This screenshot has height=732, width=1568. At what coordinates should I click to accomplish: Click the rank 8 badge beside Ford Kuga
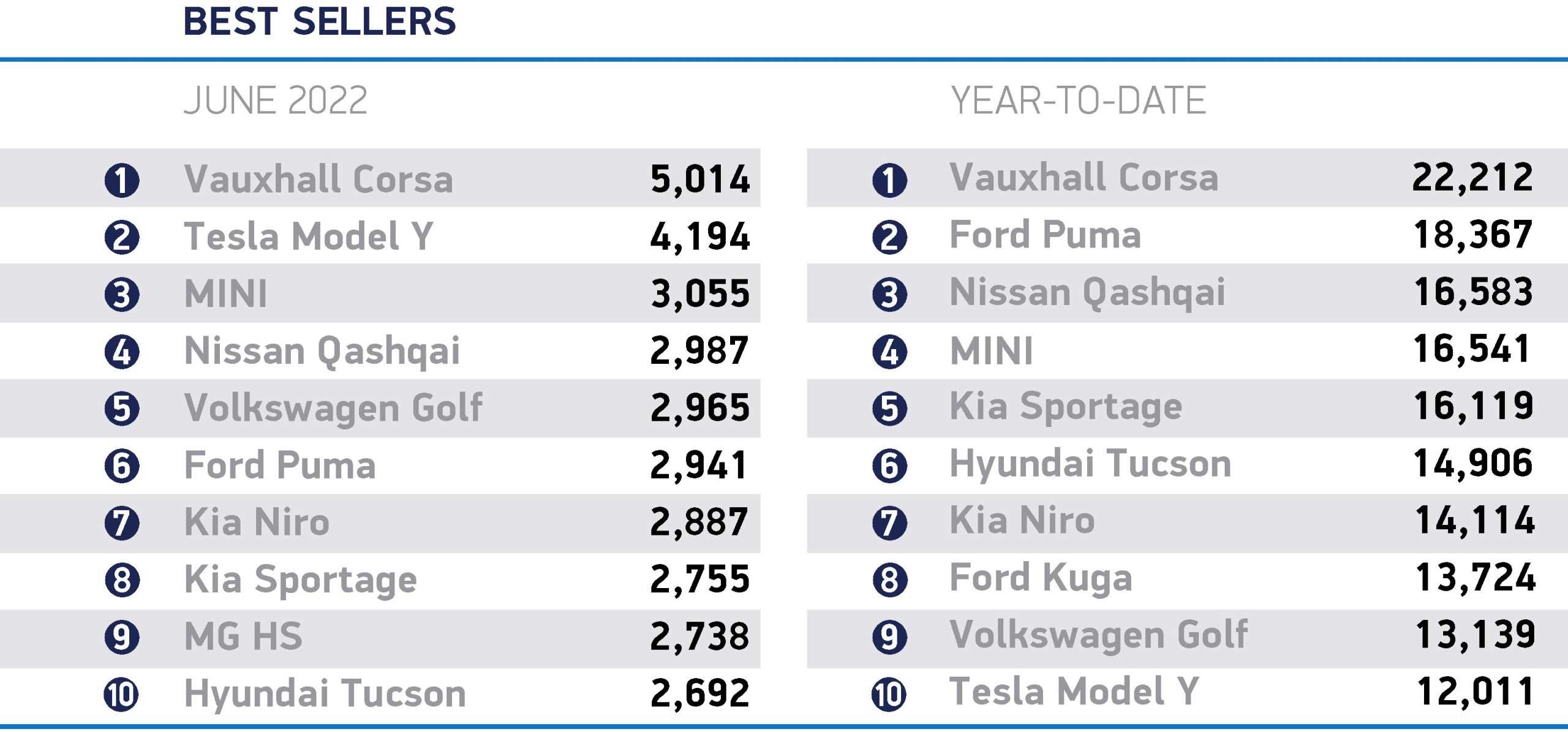point(889,580)
